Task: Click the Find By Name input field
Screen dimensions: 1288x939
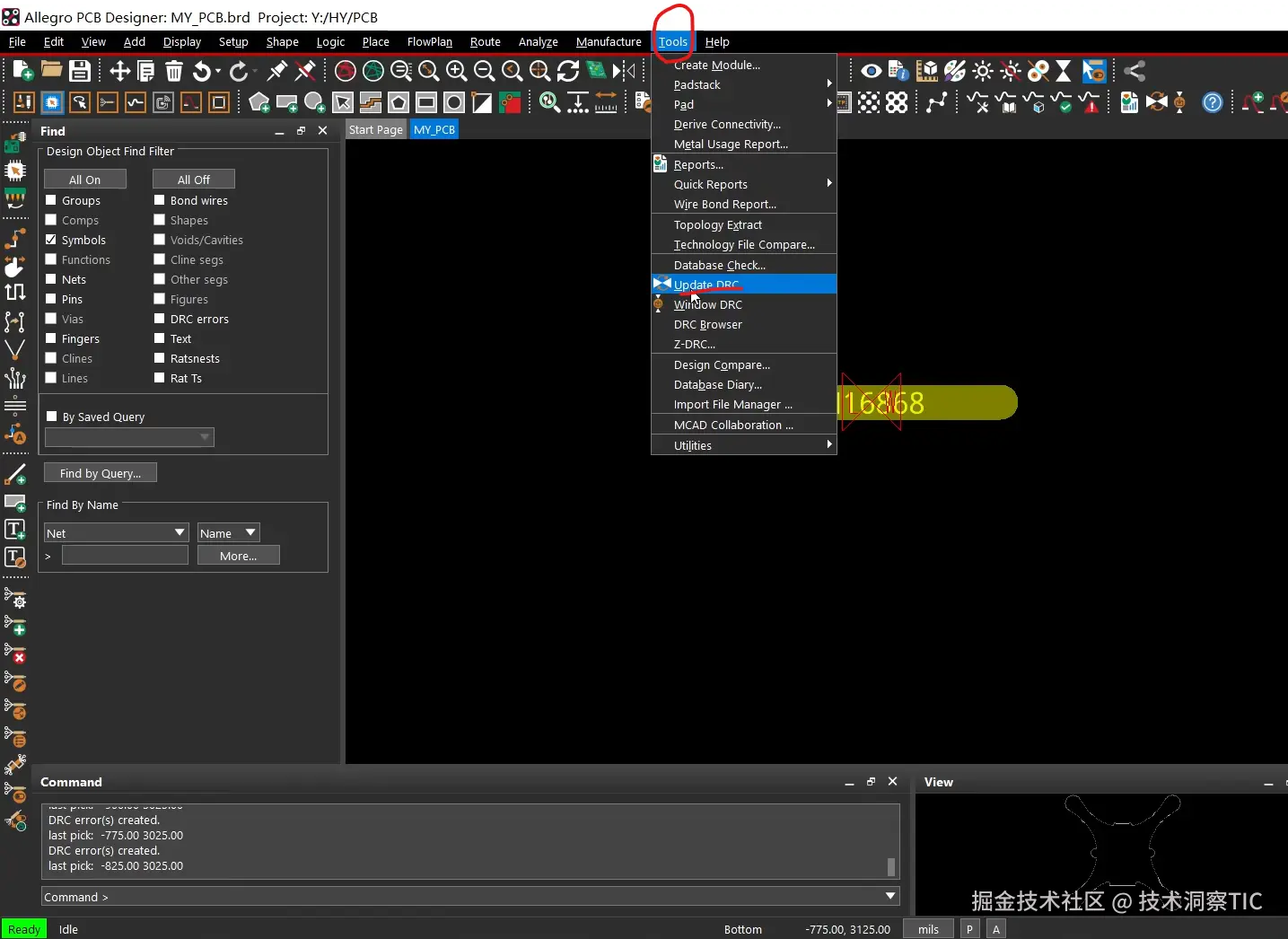Action: click(125, 556)
